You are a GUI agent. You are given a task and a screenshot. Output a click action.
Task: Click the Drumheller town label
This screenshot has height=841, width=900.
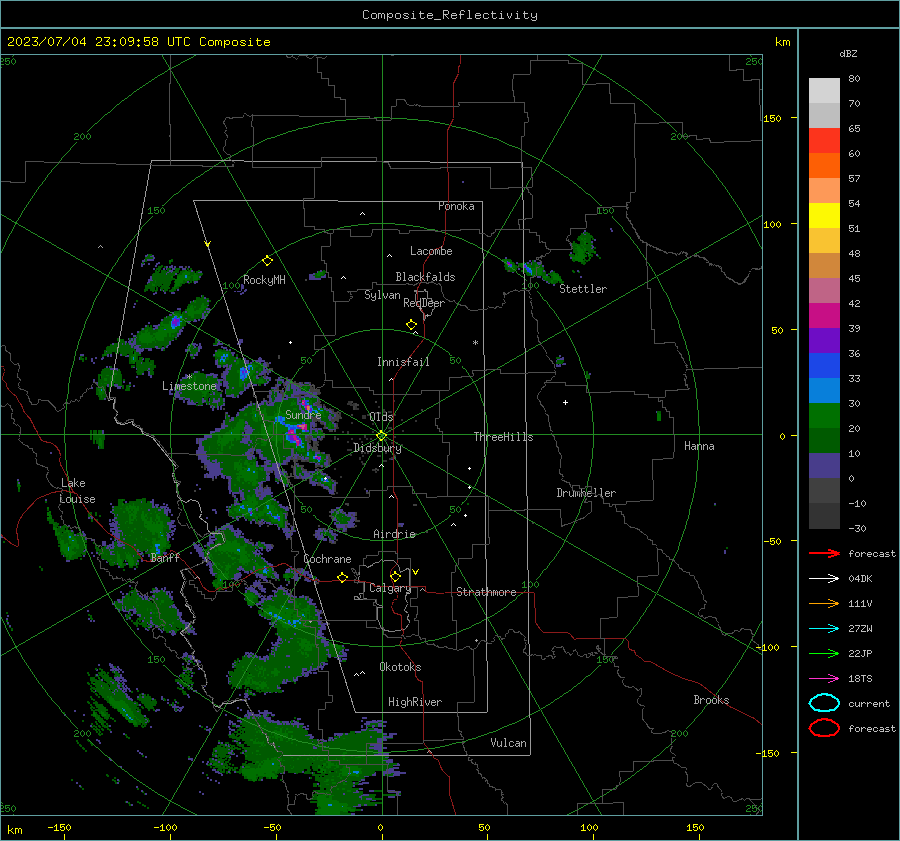[x=586, y=493]
